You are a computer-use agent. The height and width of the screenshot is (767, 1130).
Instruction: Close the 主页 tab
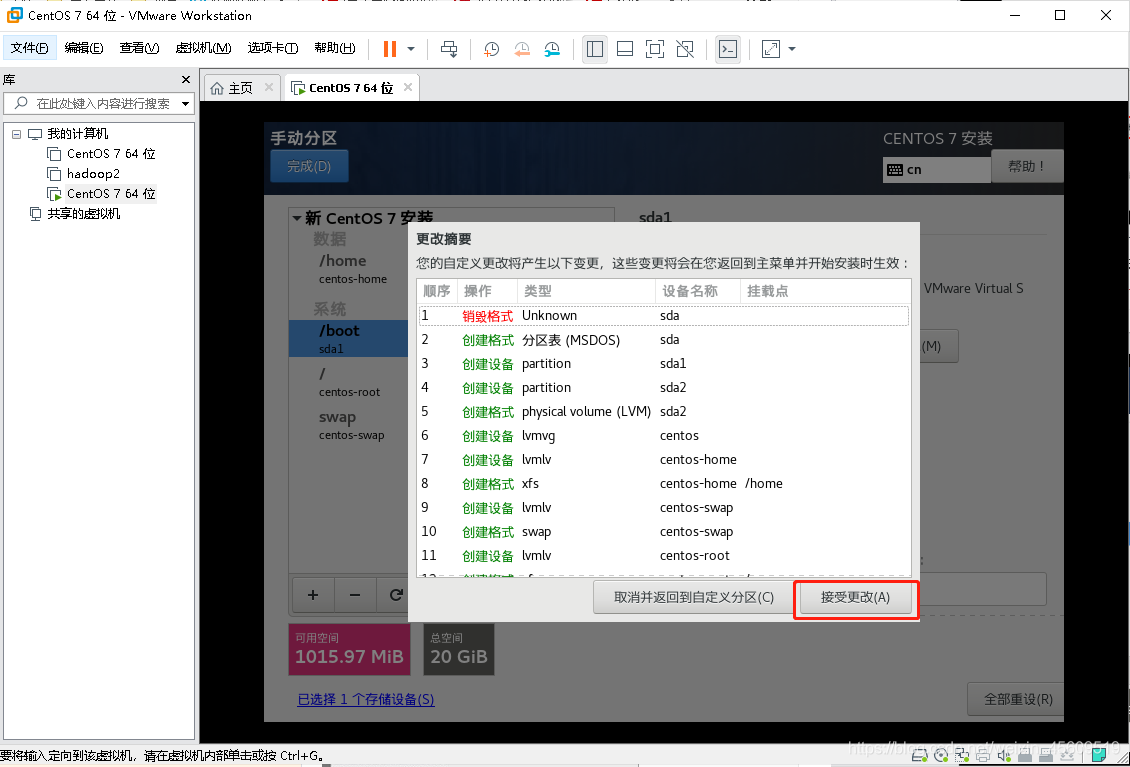click(269, 87)
